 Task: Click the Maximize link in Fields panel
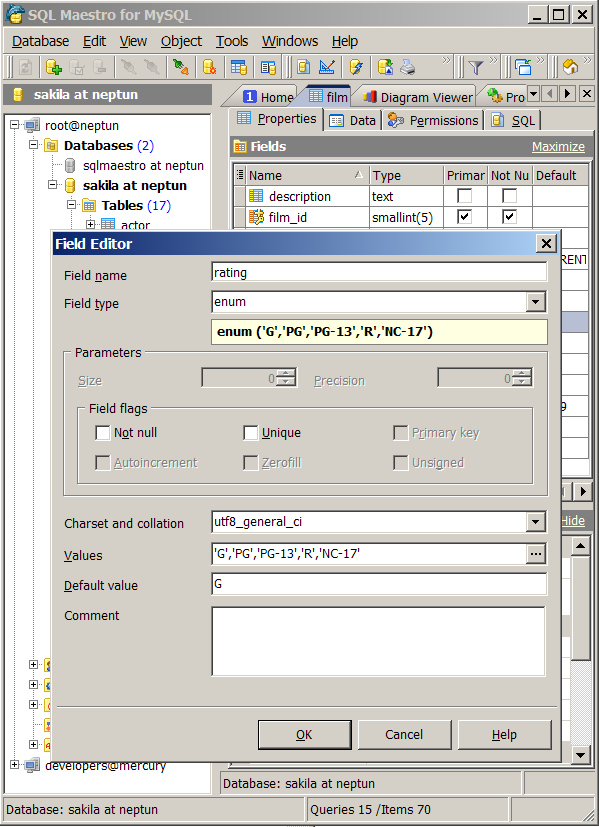tap(558, 147)
